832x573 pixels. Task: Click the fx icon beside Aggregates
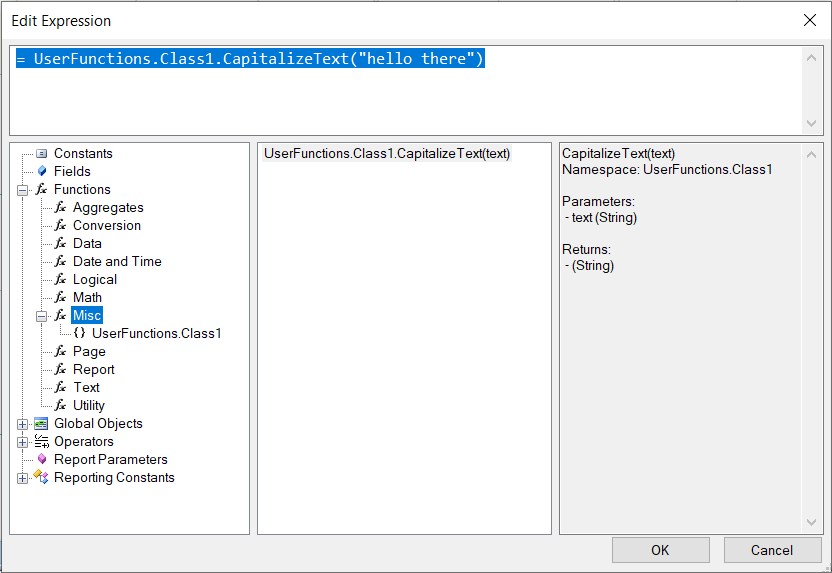[x=60, y=207]
